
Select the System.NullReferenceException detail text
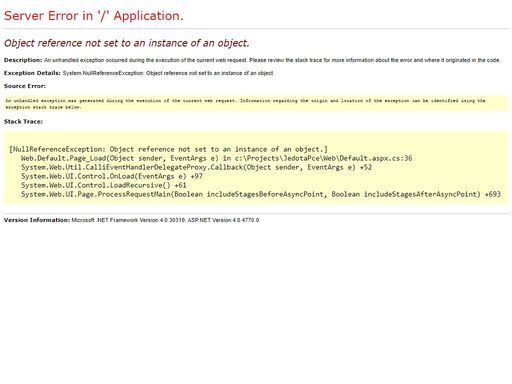coord(168,73)
